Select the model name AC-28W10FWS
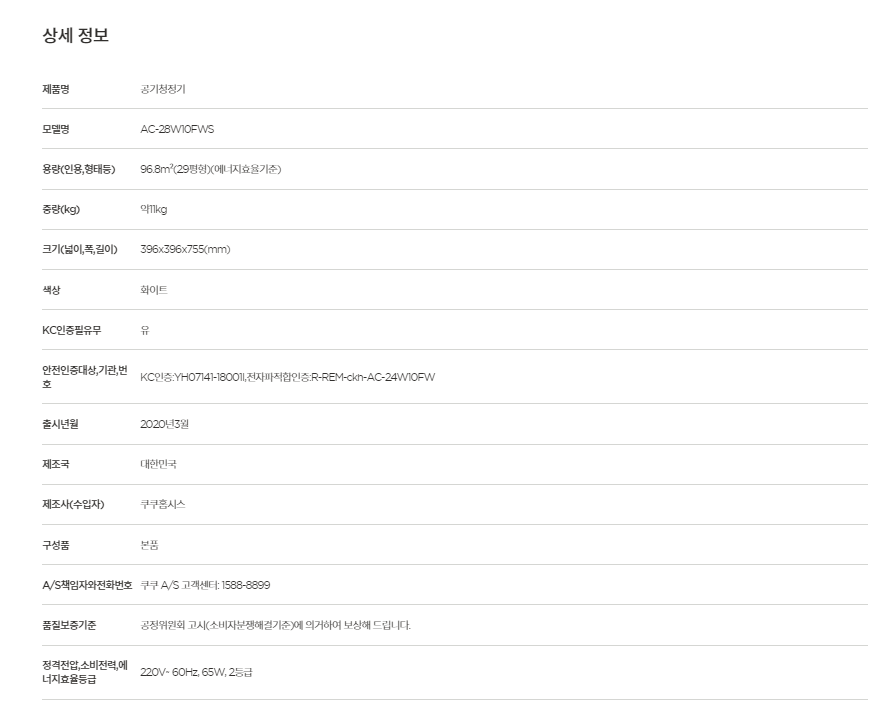882x707 pixels. pyautogui.click(x=177, y=129)
